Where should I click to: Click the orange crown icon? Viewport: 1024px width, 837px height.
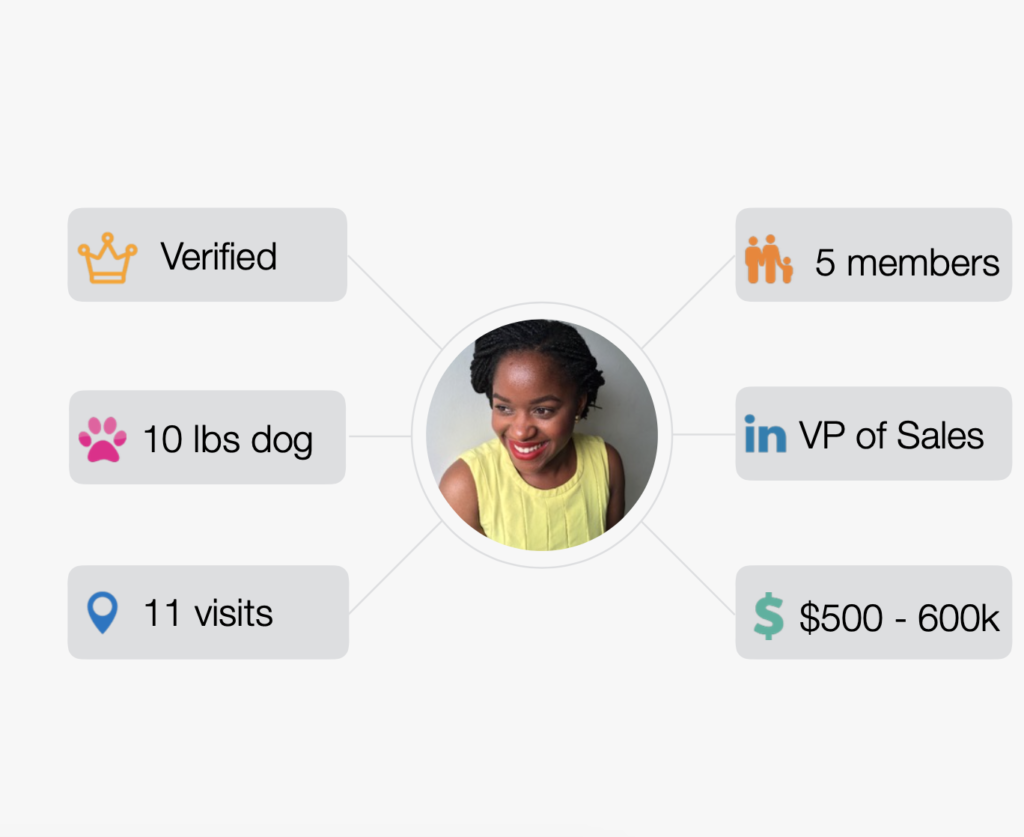[x=107, y=258]
